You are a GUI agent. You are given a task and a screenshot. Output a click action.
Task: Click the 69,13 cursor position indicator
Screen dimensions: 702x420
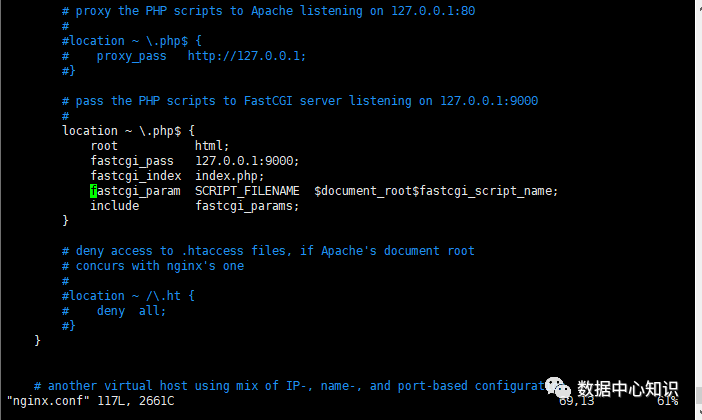pyautogui.click(x=580, y=400)
